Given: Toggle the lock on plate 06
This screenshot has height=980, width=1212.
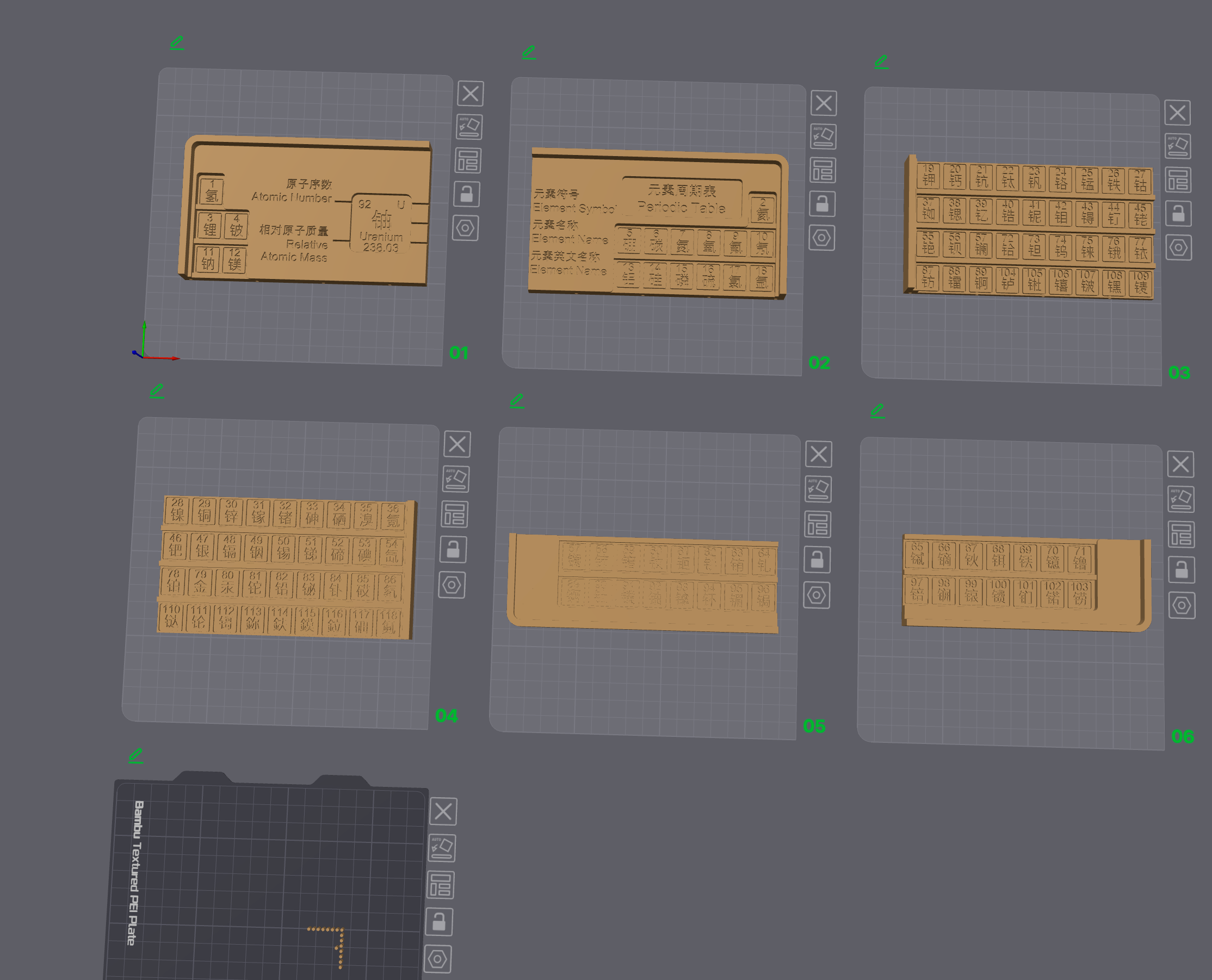Looking at the screenshot, I should [x=1182, y=570].
